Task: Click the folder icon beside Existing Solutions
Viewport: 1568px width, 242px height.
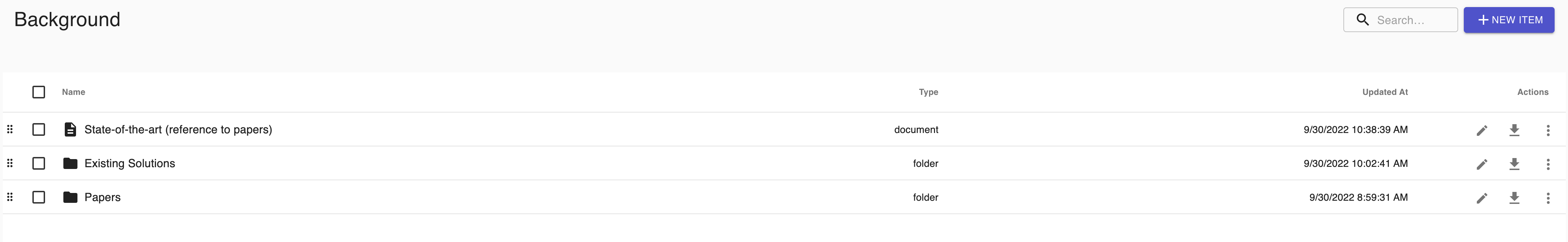Action: point(70,163)
